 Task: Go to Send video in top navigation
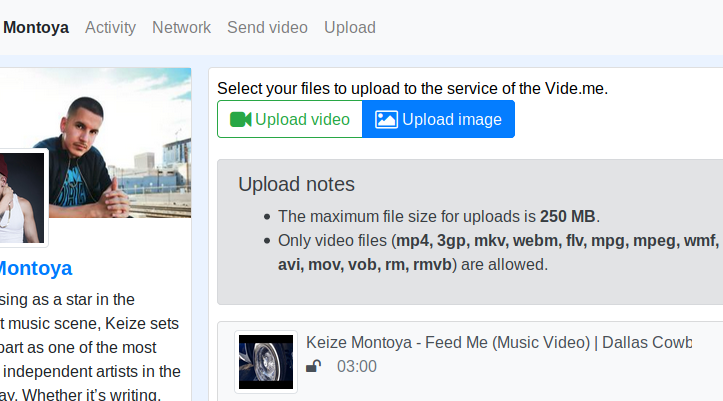pos(267,27)
